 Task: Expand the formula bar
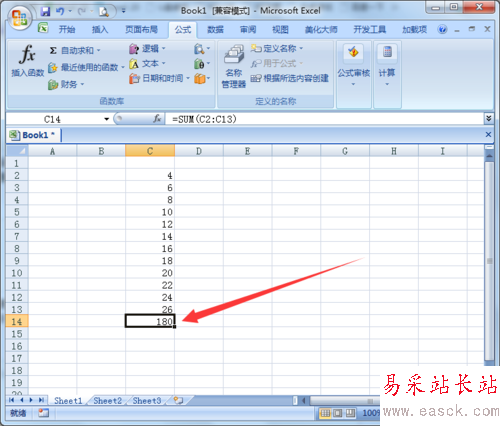488,119
